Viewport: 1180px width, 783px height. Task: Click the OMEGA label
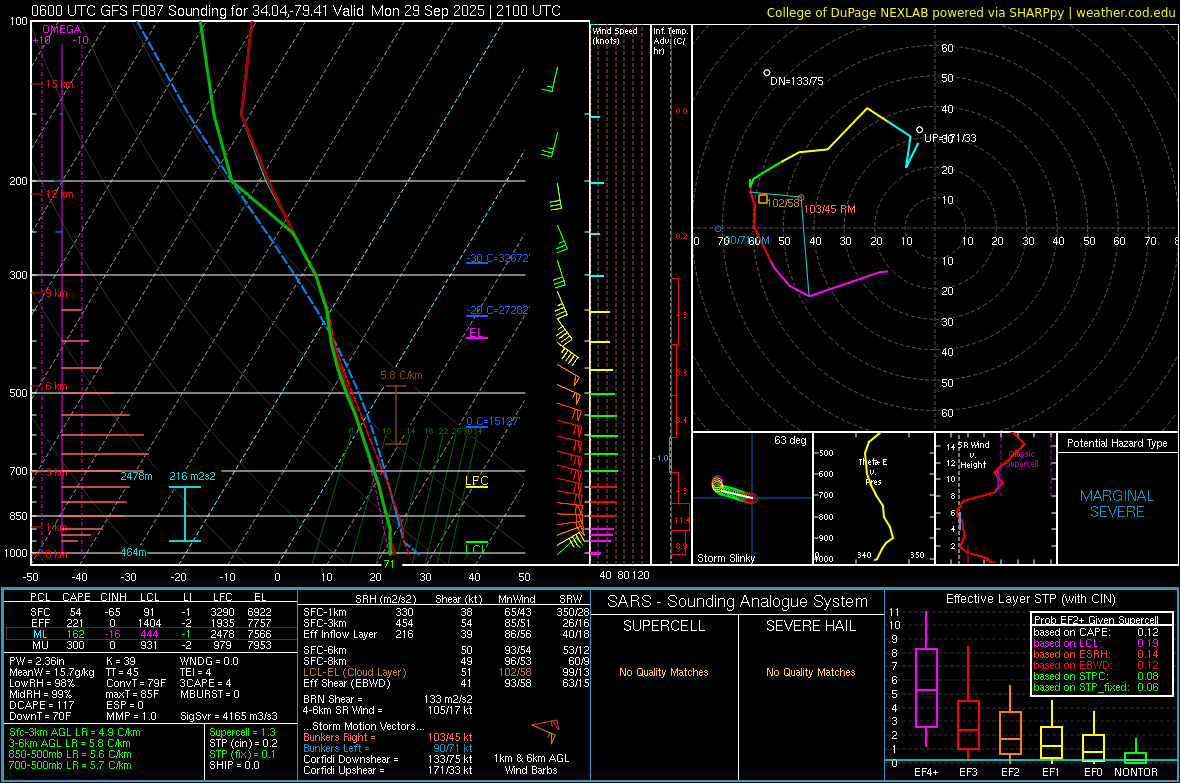(x=62, y=29)
